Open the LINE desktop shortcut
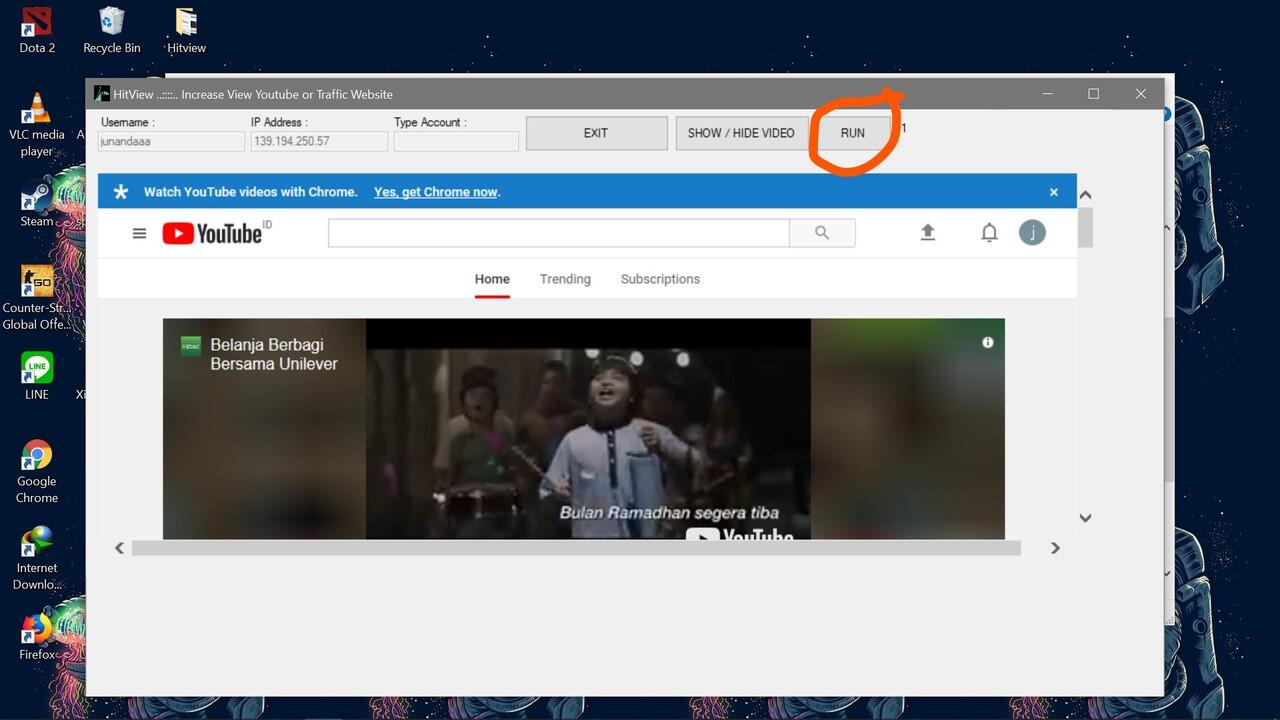 [37, 376]
